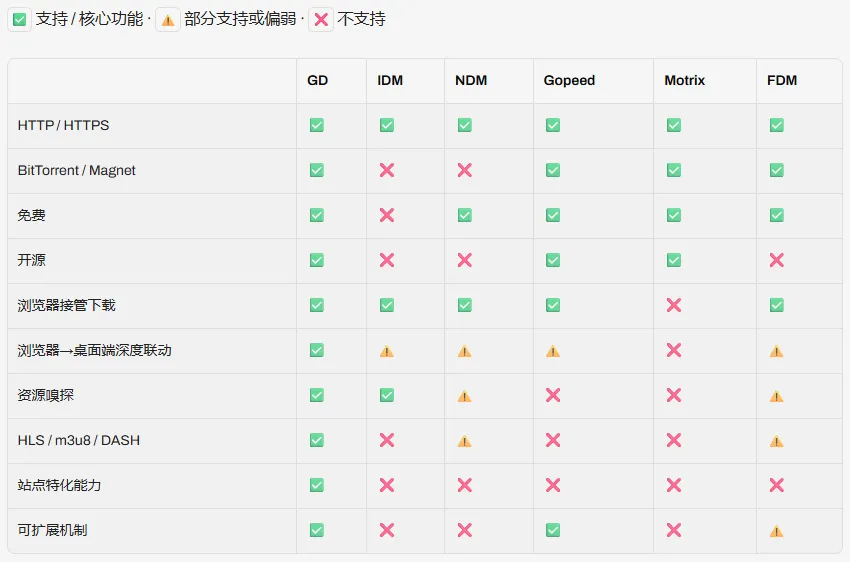
Task: Click the 浏览器→桌面端深度联动 row label
Action: tap(94, 350)
